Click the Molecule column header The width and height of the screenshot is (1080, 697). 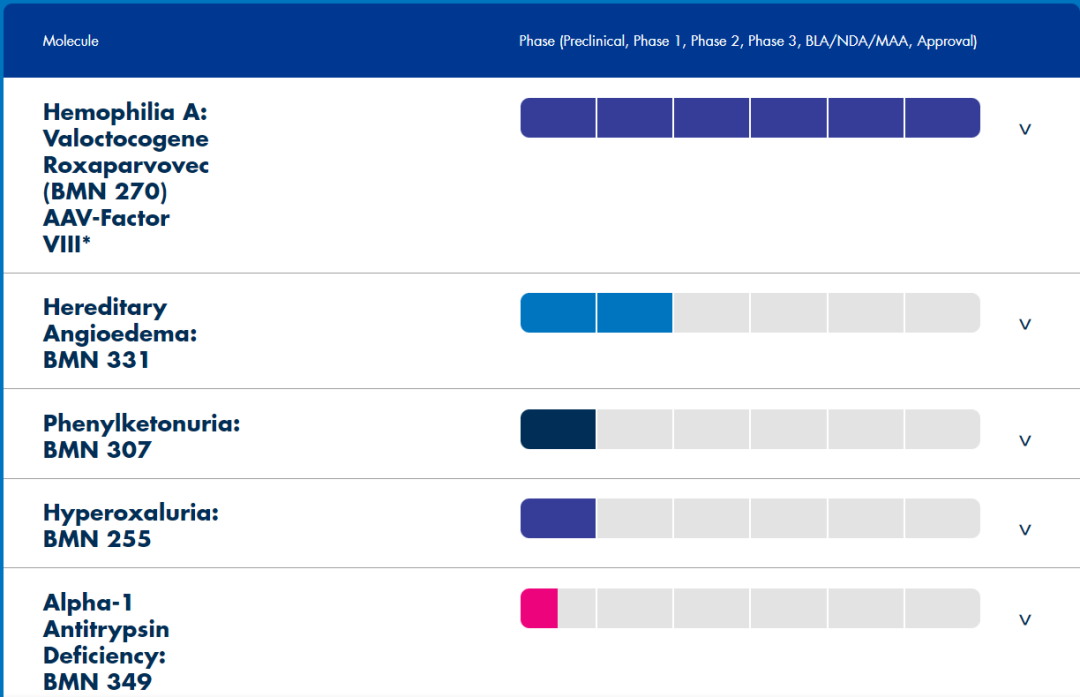[70, 41]
